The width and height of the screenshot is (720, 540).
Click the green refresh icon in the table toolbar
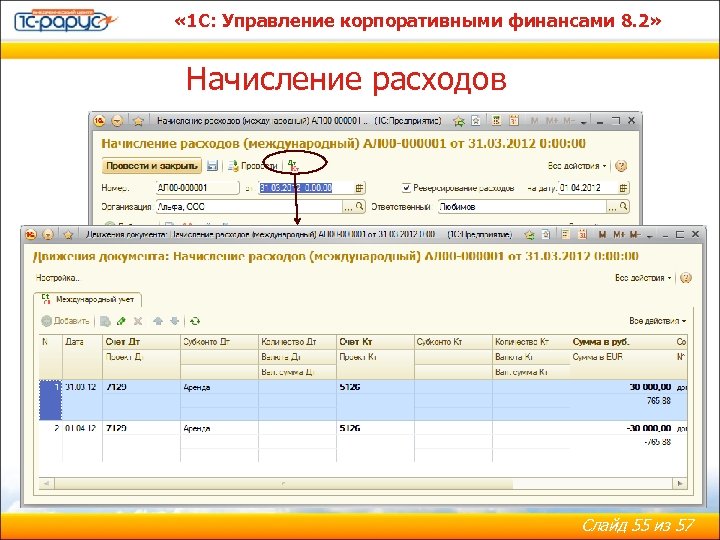(x=195, y=321)
